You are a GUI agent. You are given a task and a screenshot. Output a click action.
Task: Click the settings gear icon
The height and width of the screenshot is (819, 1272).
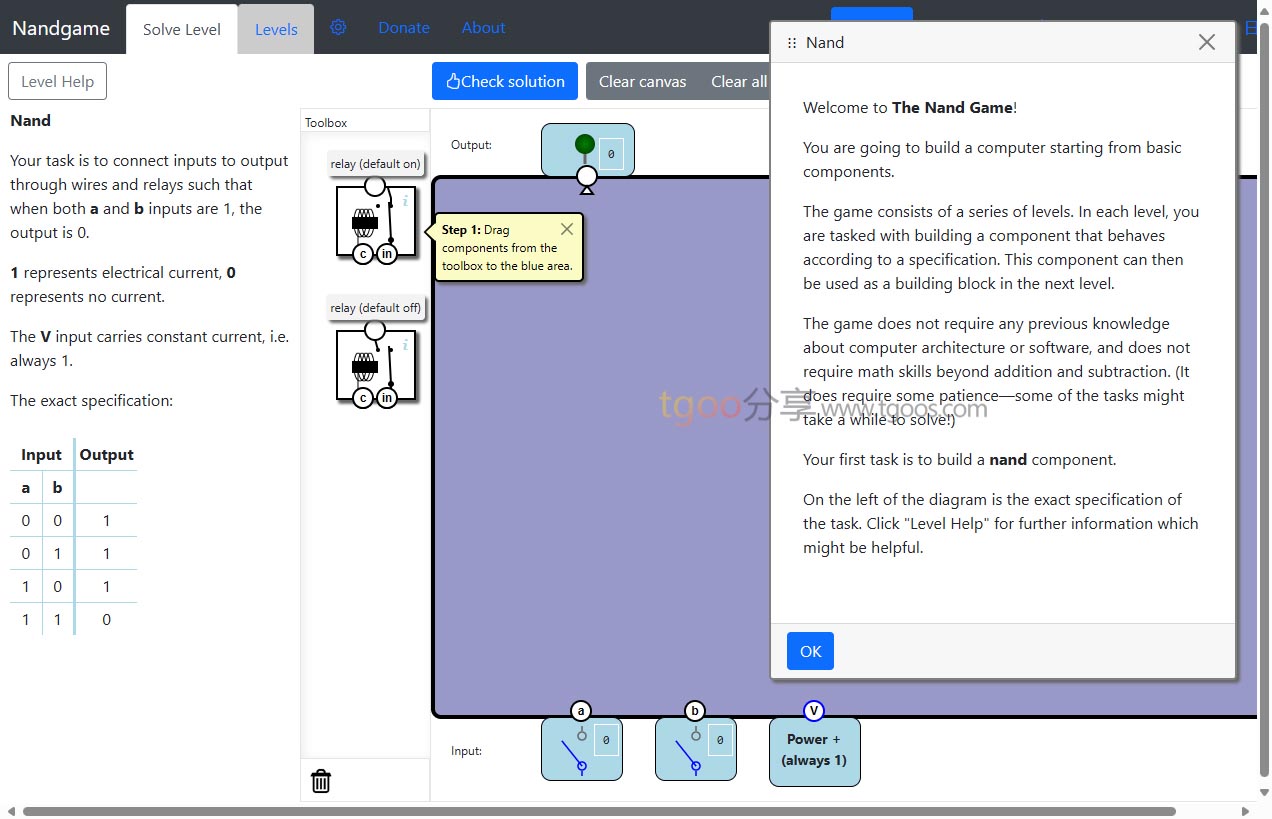tap(338, 28)
